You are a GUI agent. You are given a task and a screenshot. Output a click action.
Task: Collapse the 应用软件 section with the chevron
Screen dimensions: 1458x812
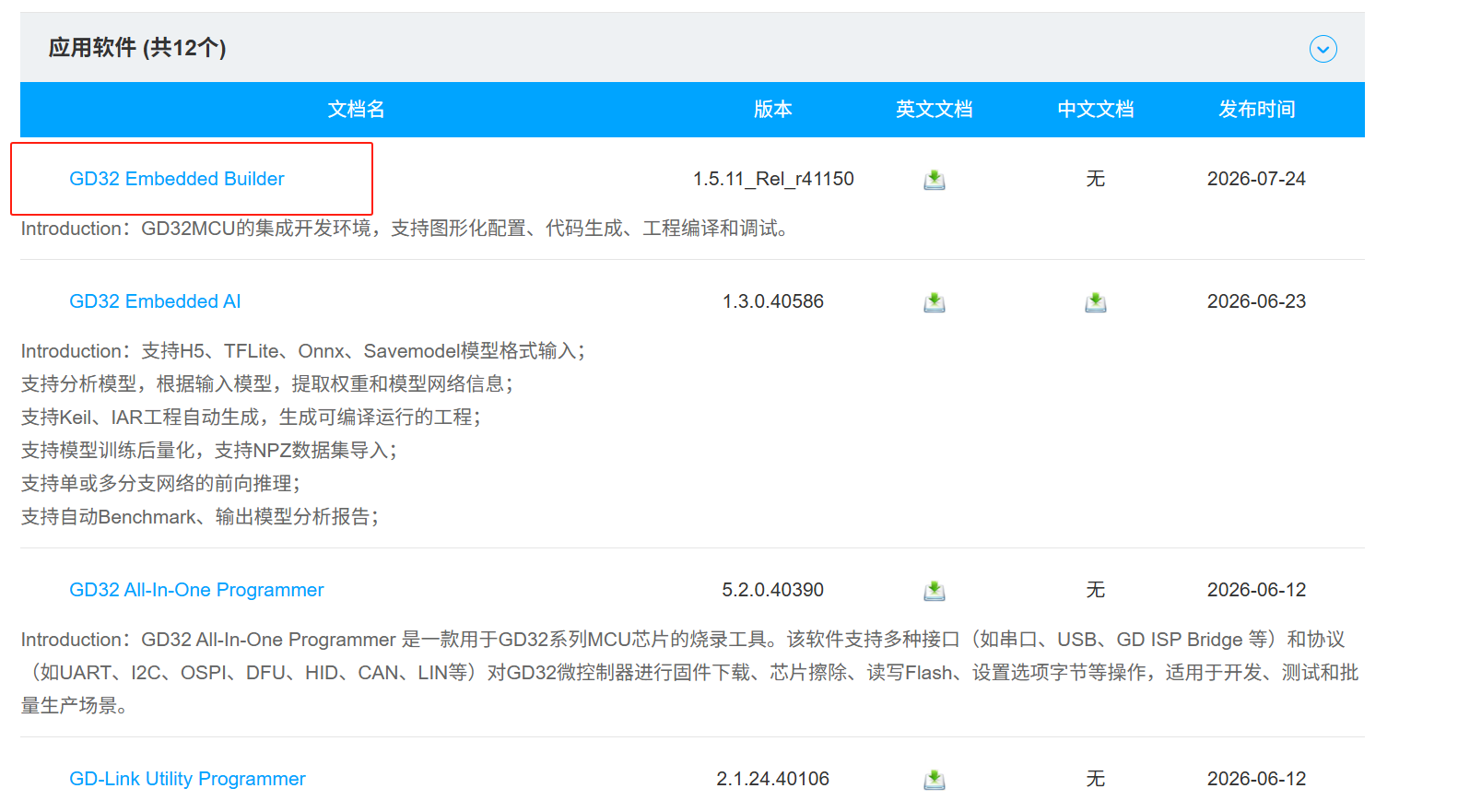tap(1323, 49)
